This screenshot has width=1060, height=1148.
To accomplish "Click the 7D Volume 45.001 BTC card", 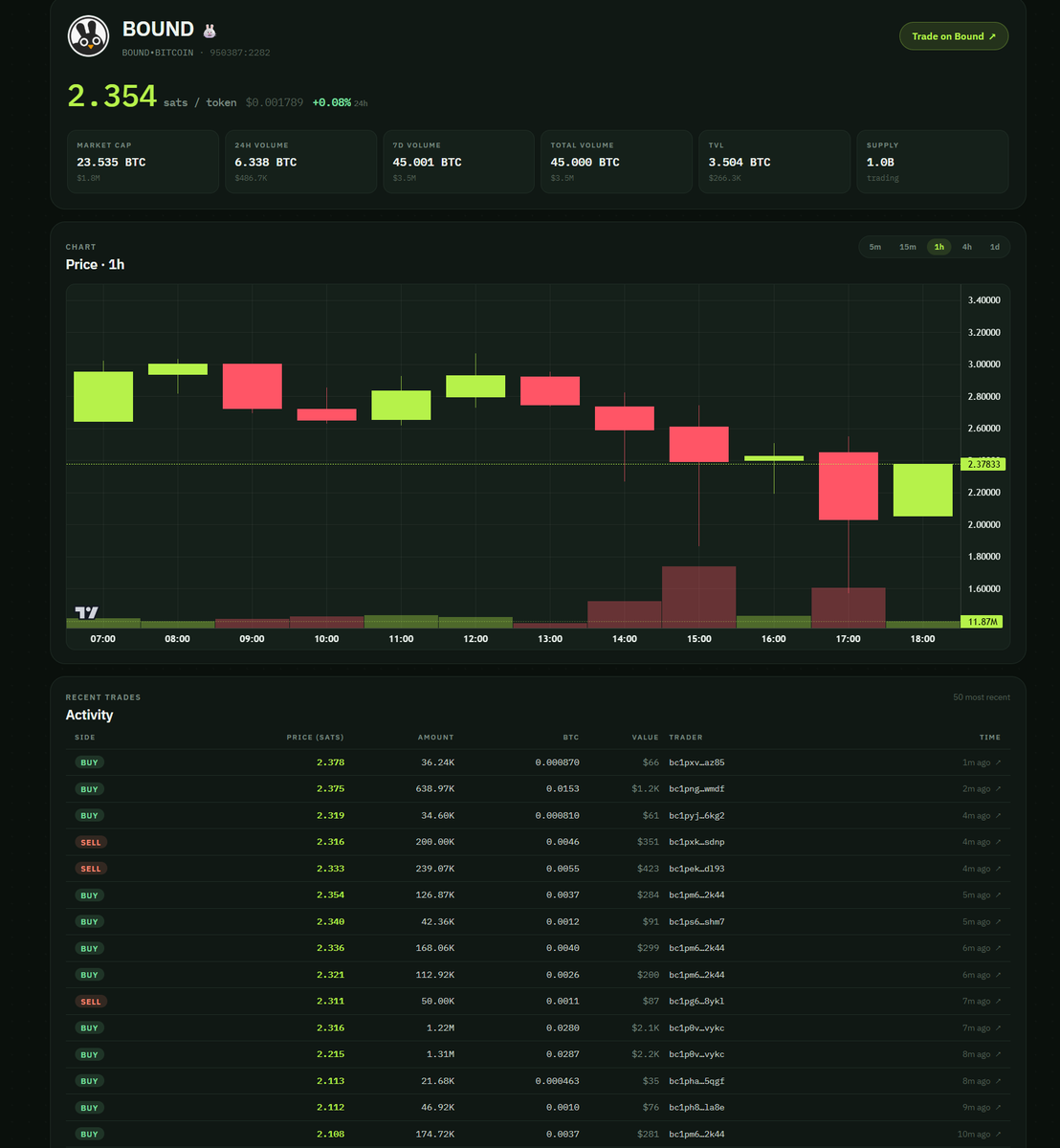I will pyautogui.click(x=459, y=162).
